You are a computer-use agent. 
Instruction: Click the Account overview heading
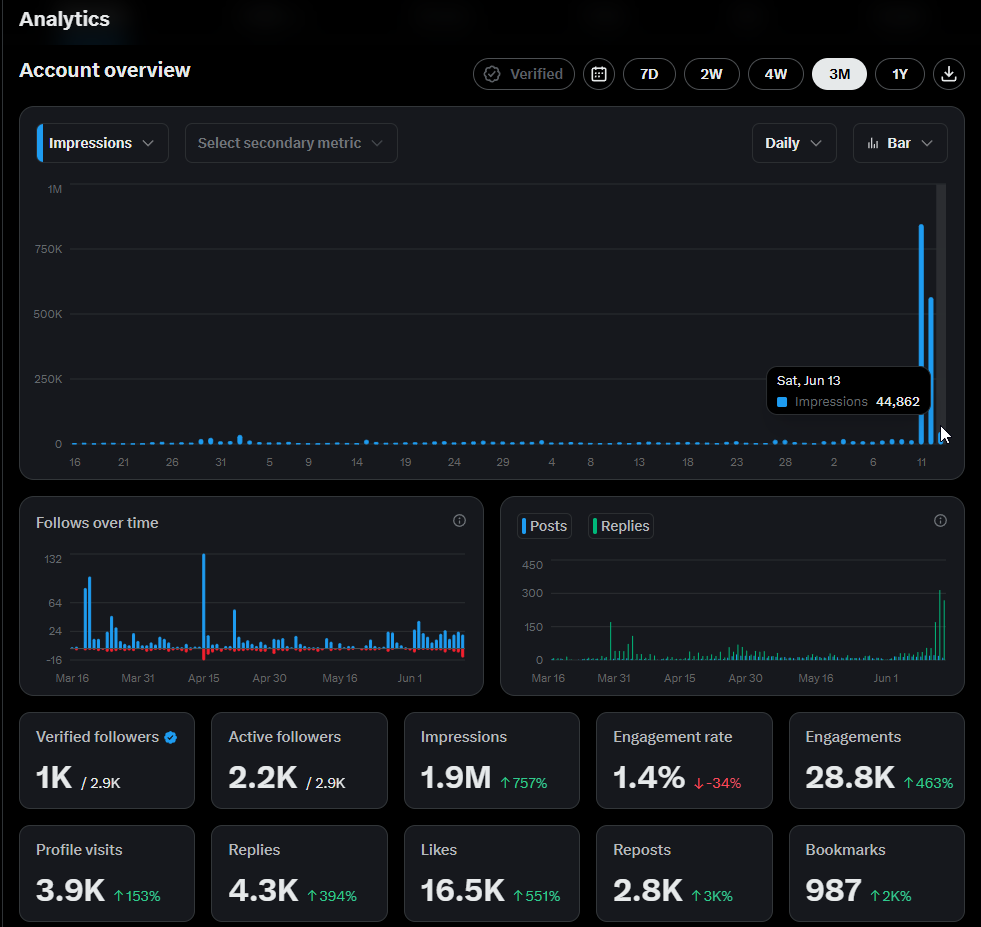[x=104, y=70]
